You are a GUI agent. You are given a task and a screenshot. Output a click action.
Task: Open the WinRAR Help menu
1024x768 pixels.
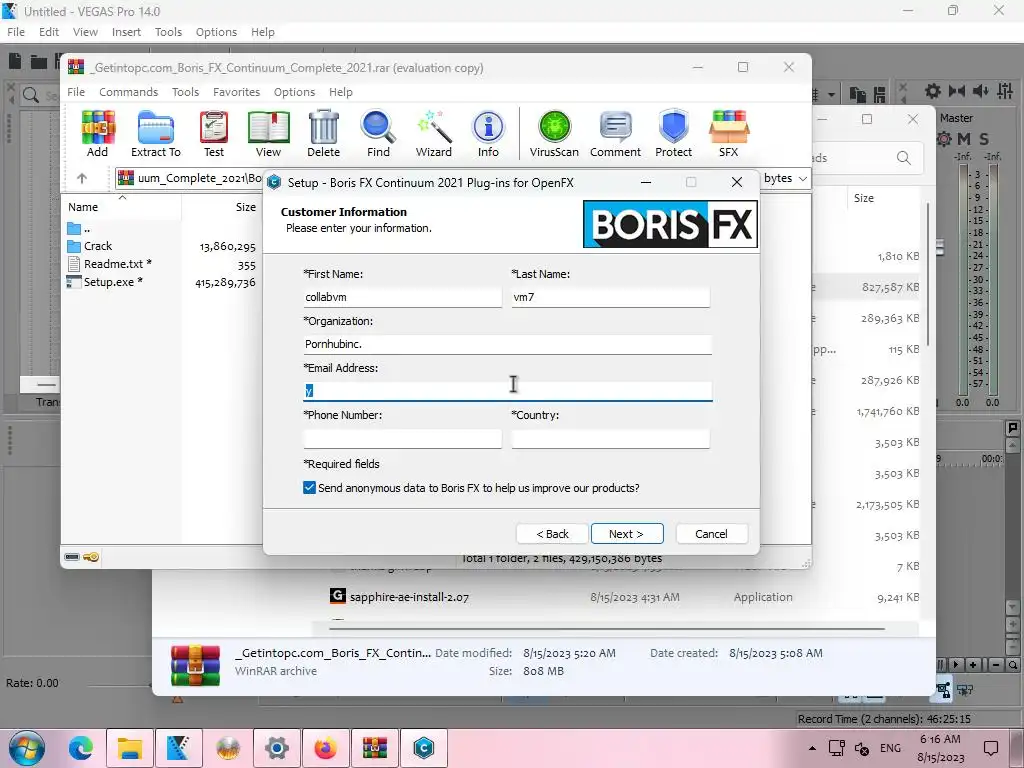[341, 92]
